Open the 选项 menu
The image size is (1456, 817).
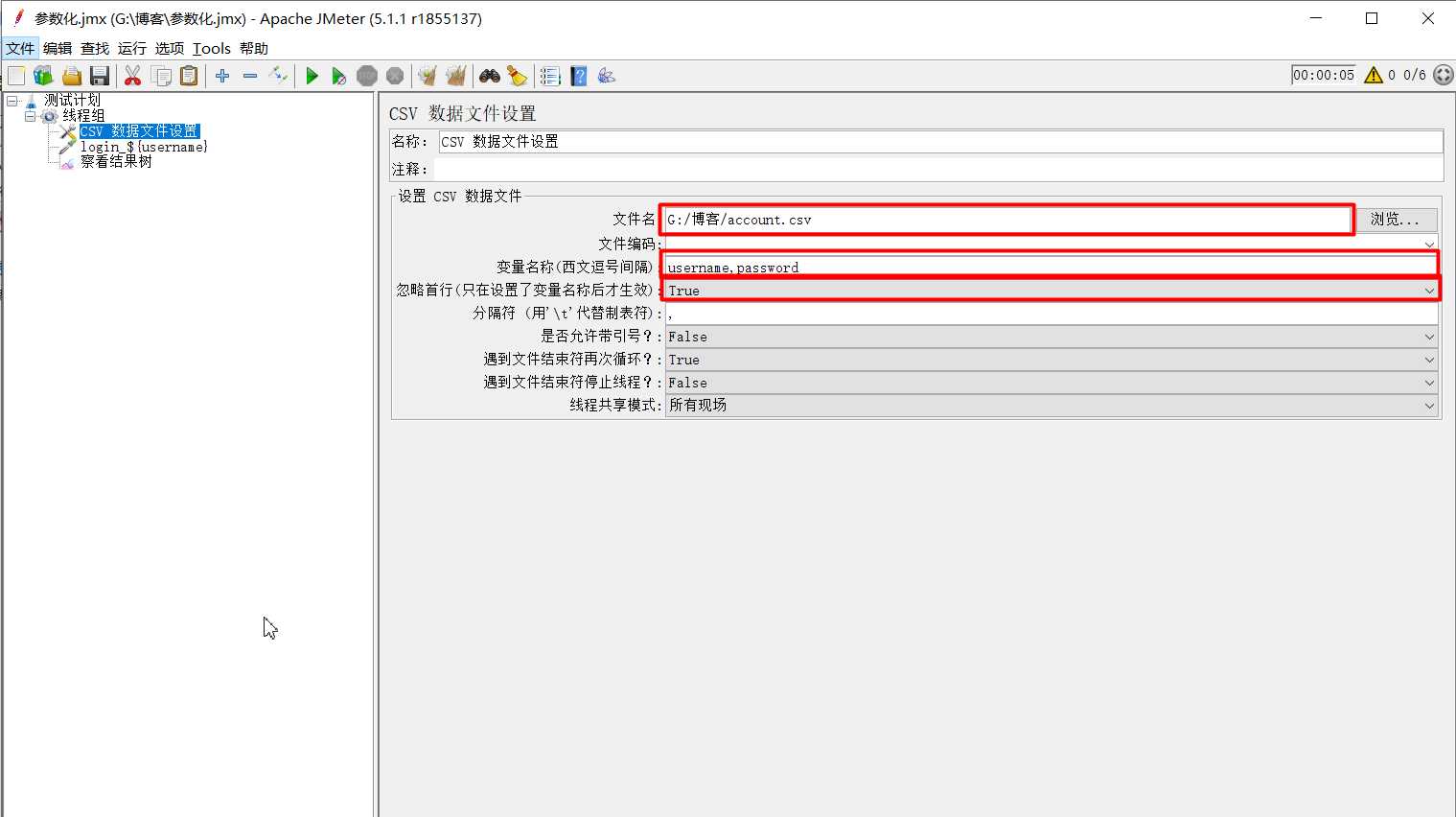click(x=170, y=48)
